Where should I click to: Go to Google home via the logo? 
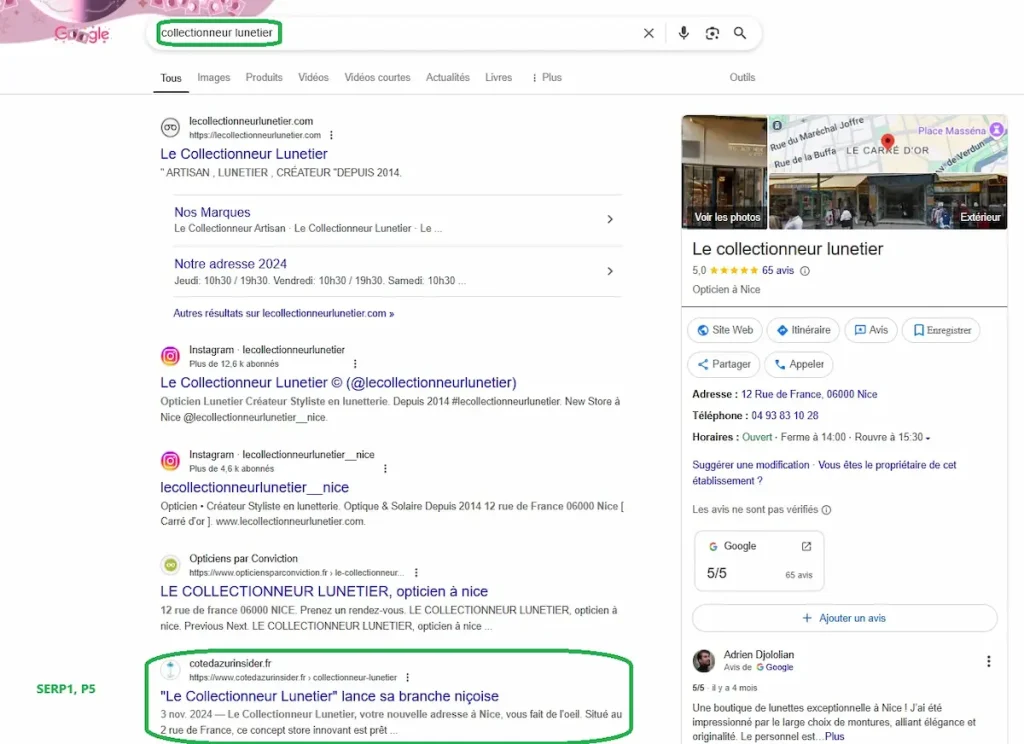click(x=82, y=34)
